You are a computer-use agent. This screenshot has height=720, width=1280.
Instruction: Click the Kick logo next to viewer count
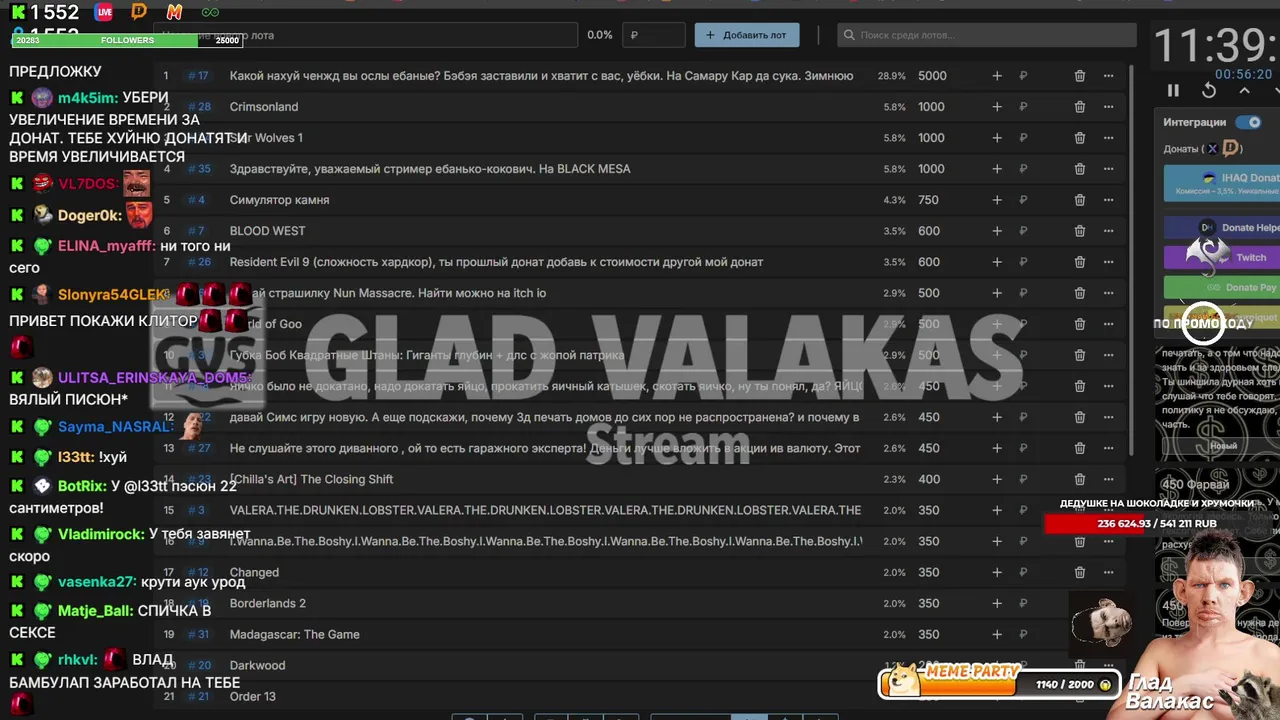pyautogui.click(x=18, y=12)
